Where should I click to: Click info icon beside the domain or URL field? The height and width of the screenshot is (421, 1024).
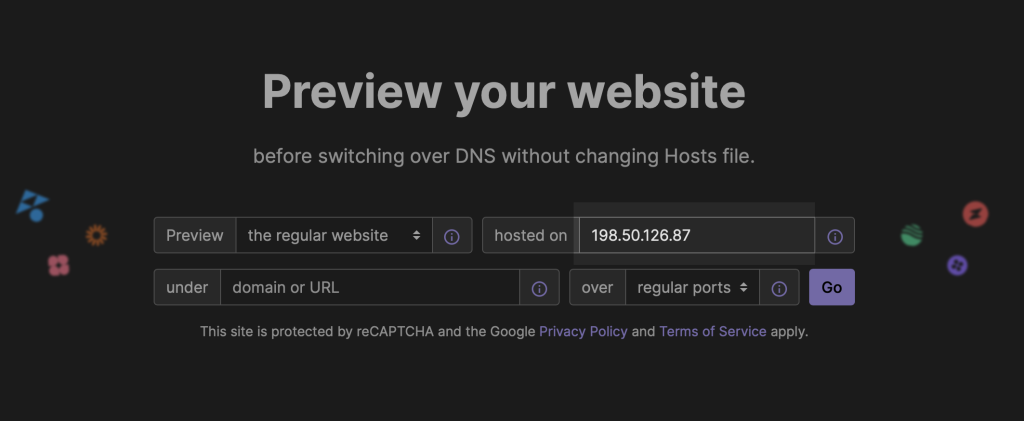pos(539,288)
